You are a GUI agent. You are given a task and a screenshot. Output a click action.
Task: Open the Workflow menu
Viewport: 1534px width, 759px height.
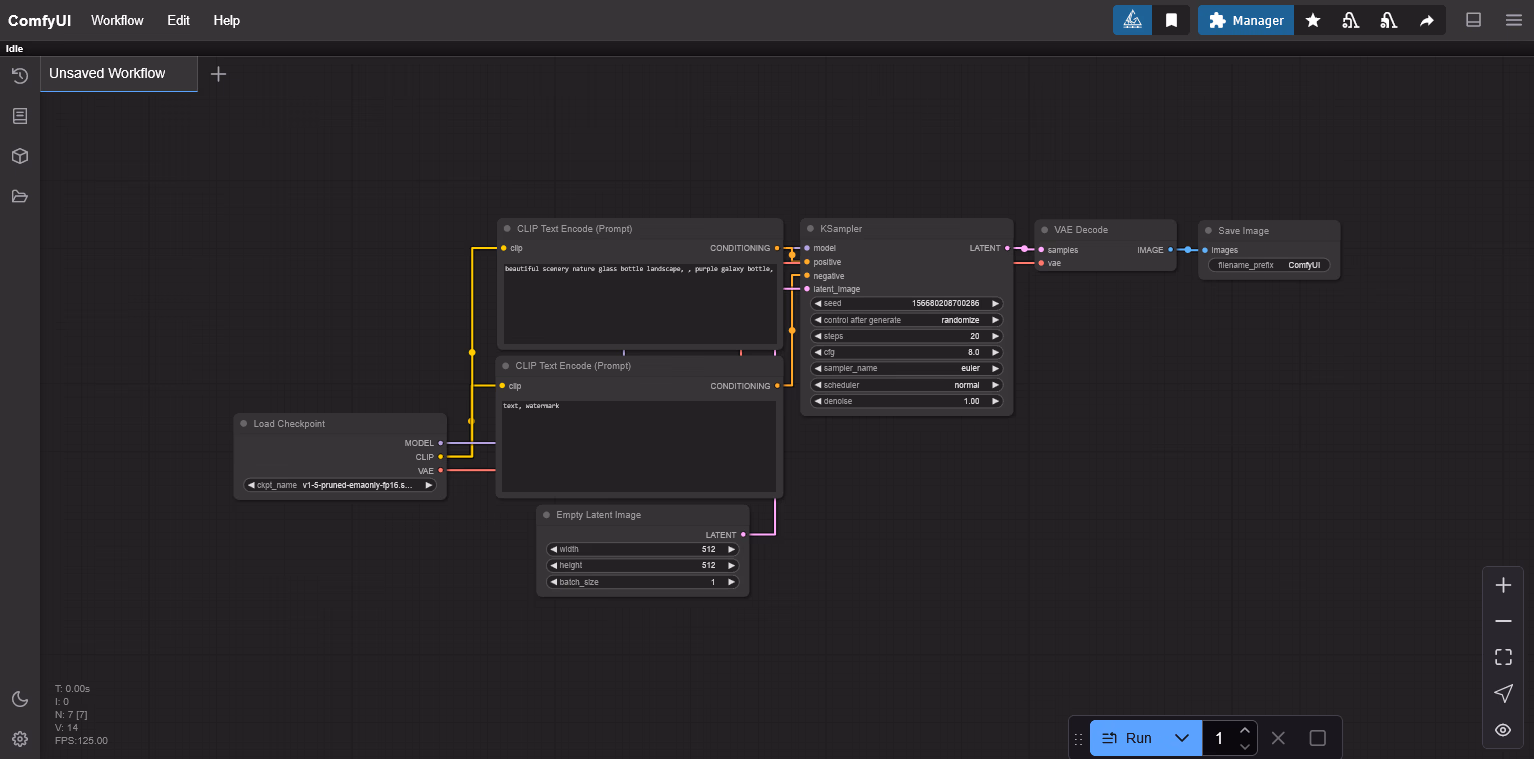[x=117, y=20]
